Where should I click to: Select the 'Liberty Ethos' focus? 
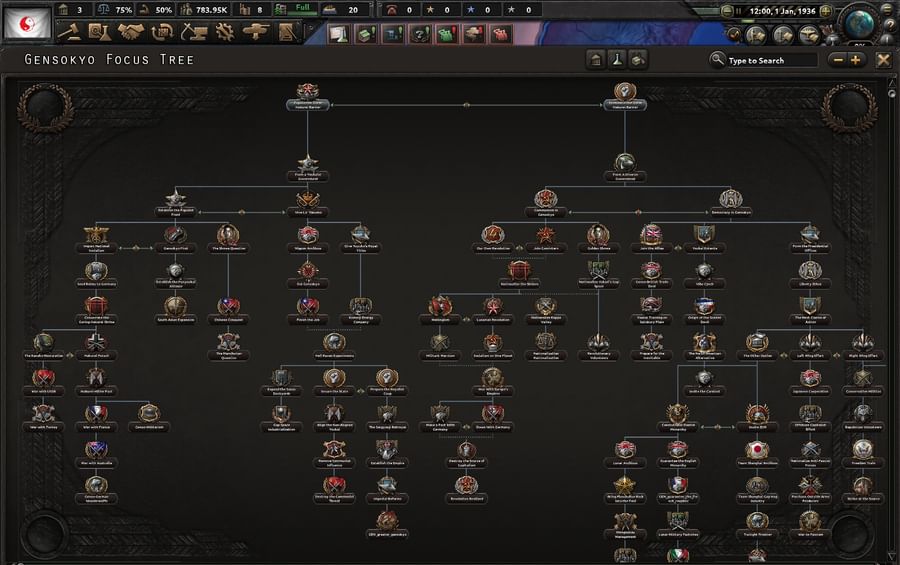pos(810,275)
